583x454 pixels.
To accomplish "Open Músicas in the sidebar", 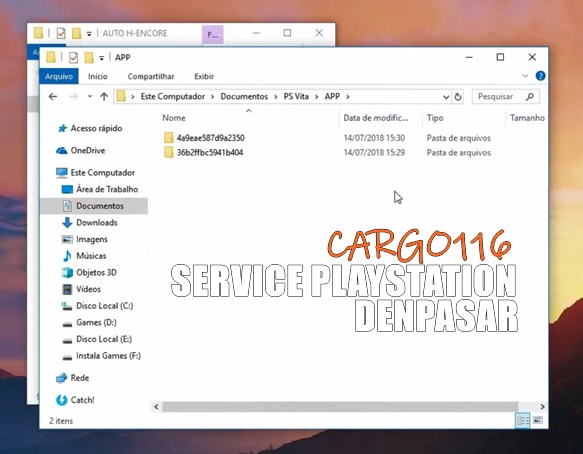I will 91,256.
